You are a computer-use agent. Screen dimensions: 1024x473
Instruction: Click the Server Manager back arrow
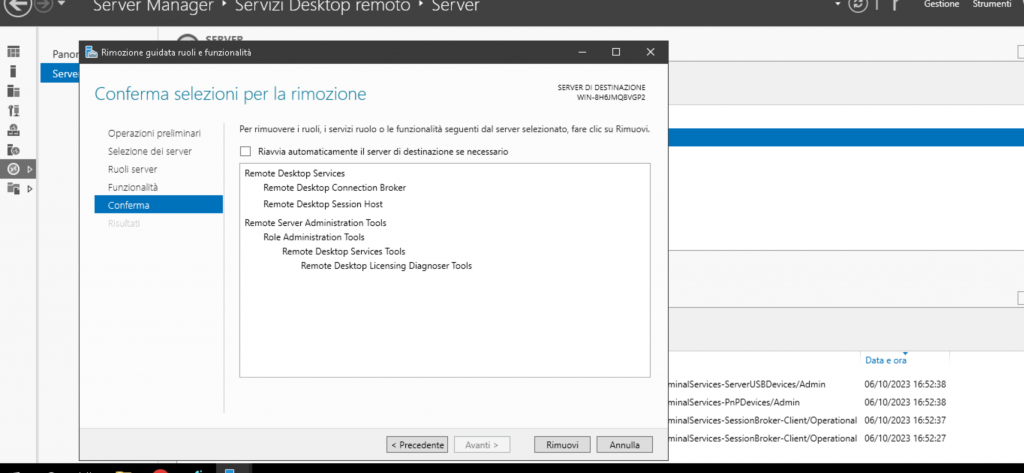click(x=17, y=6)
